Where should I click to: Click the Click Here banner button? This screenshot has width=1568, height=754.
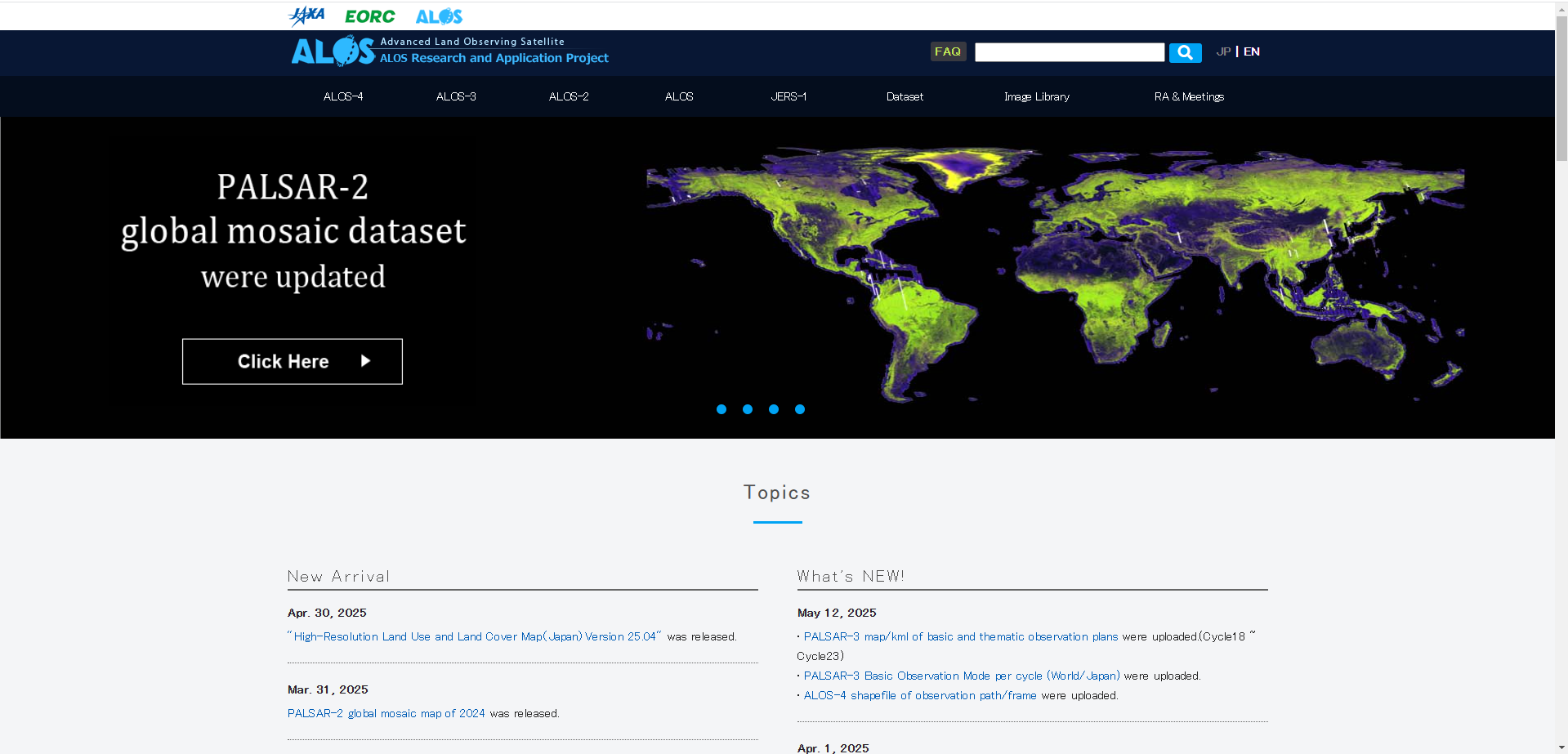(293, 361)
